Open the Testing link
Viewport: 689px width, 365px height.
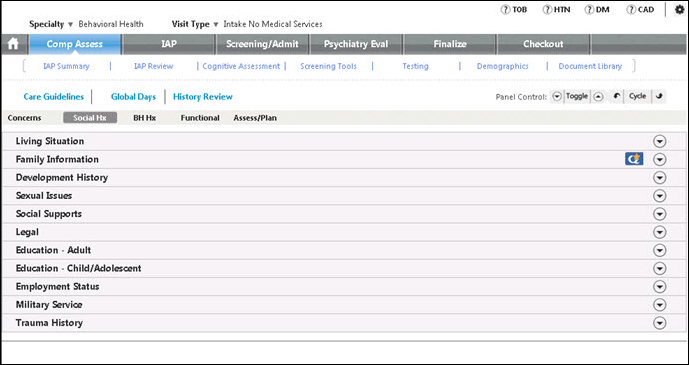click(x=415, y=66)
